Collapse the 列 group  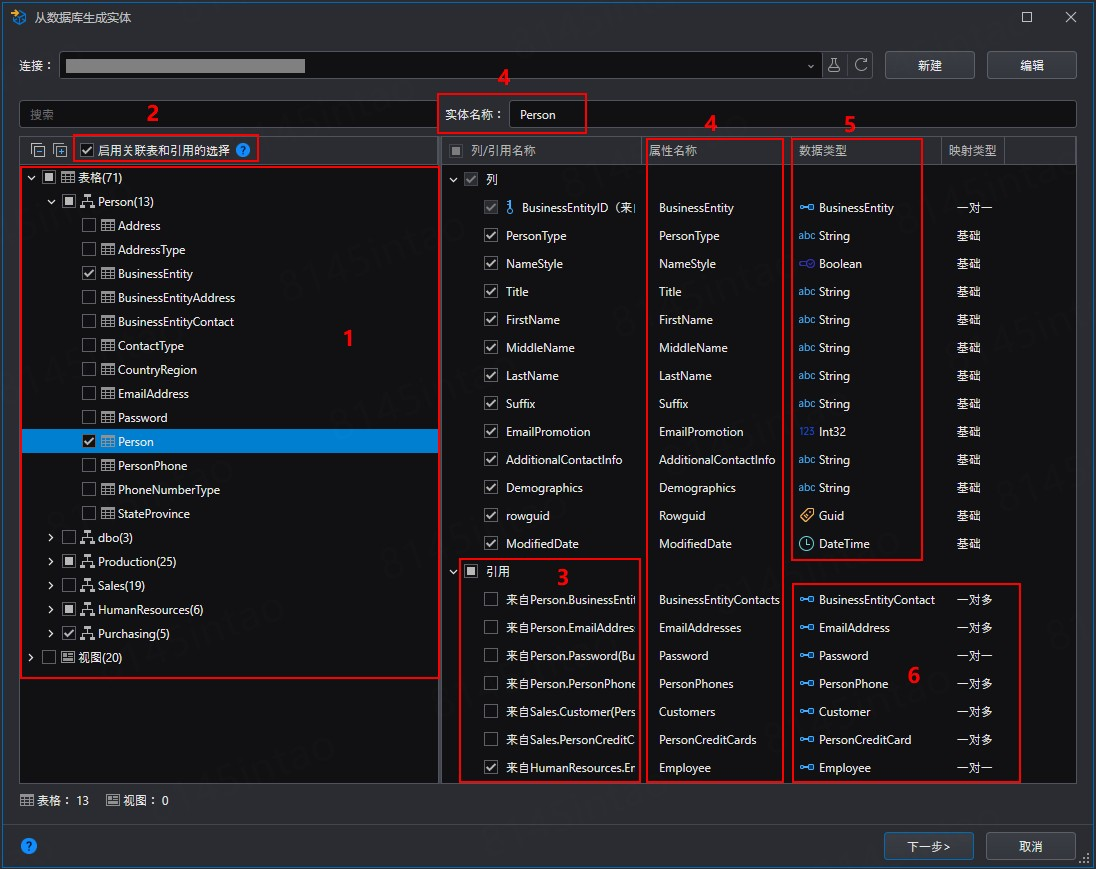pos(453,180)
